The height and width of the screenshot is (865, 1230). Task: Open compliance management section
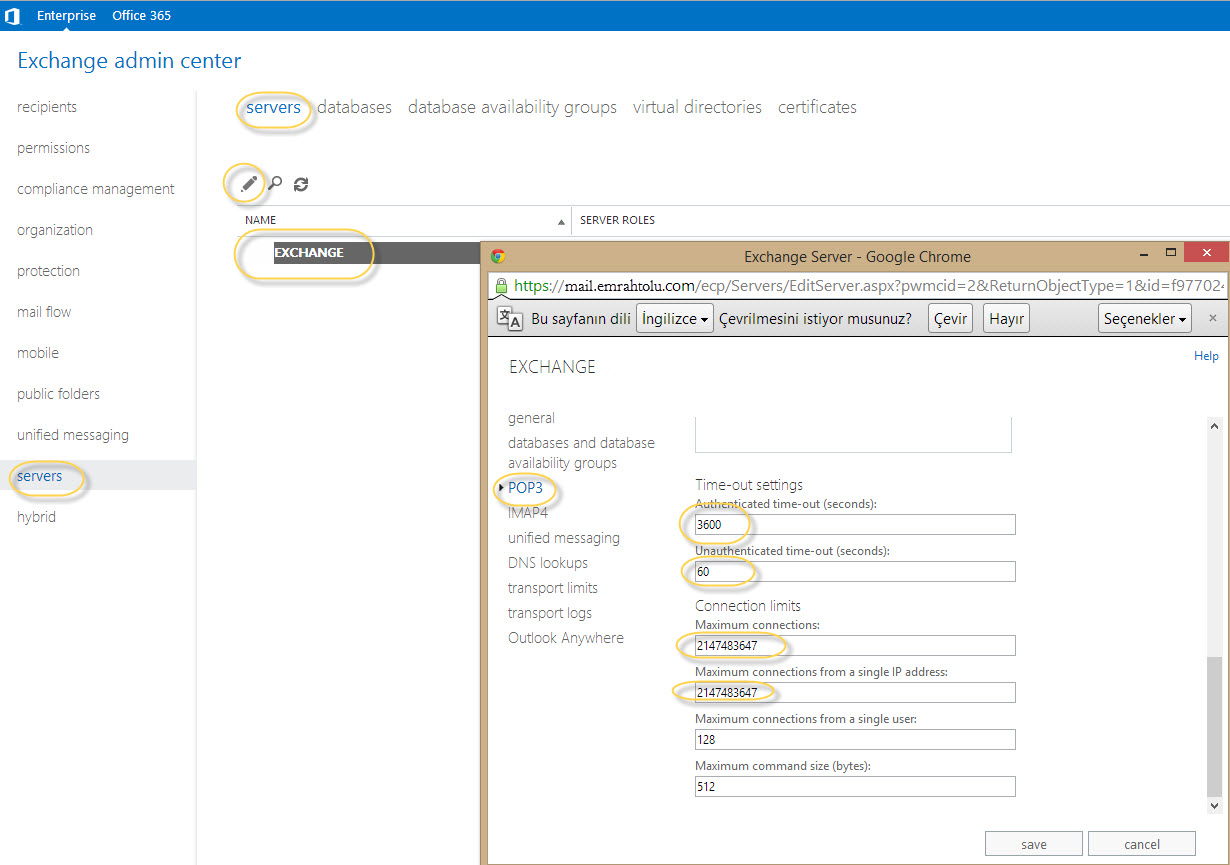[x=96, y=189]
